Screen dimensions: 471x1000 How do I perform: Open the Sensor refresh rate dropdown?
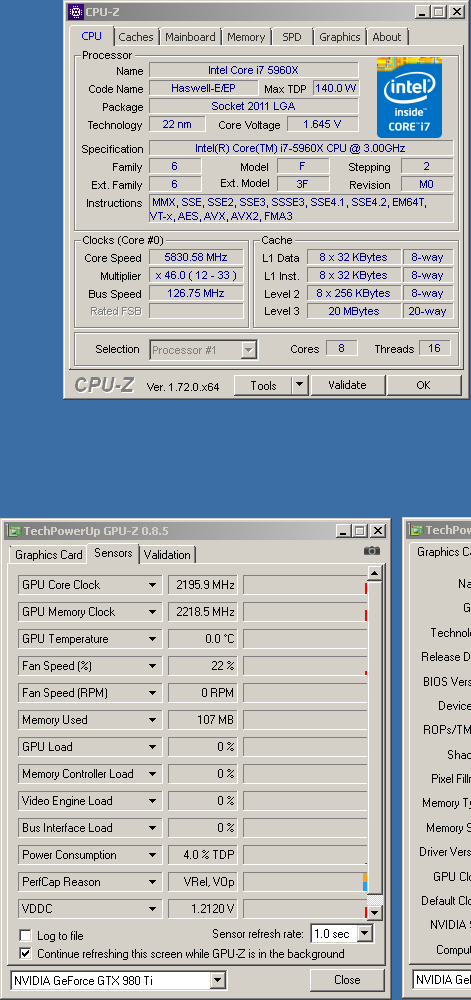tap(364, 934)
